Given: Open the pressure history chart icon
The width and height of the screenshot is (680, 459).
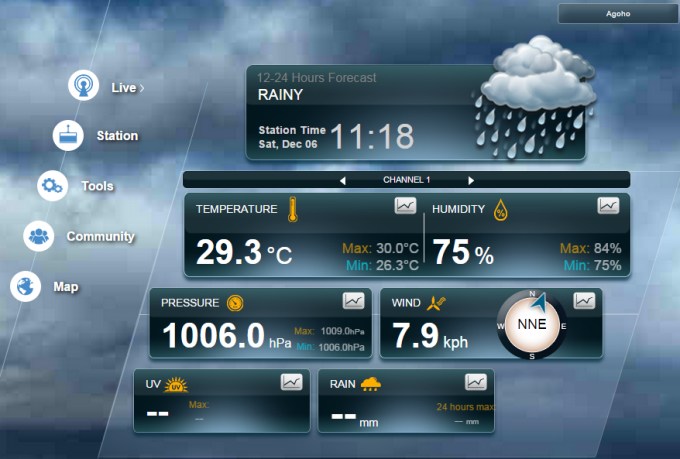Looking at the screenshot, I should point(354,300).
